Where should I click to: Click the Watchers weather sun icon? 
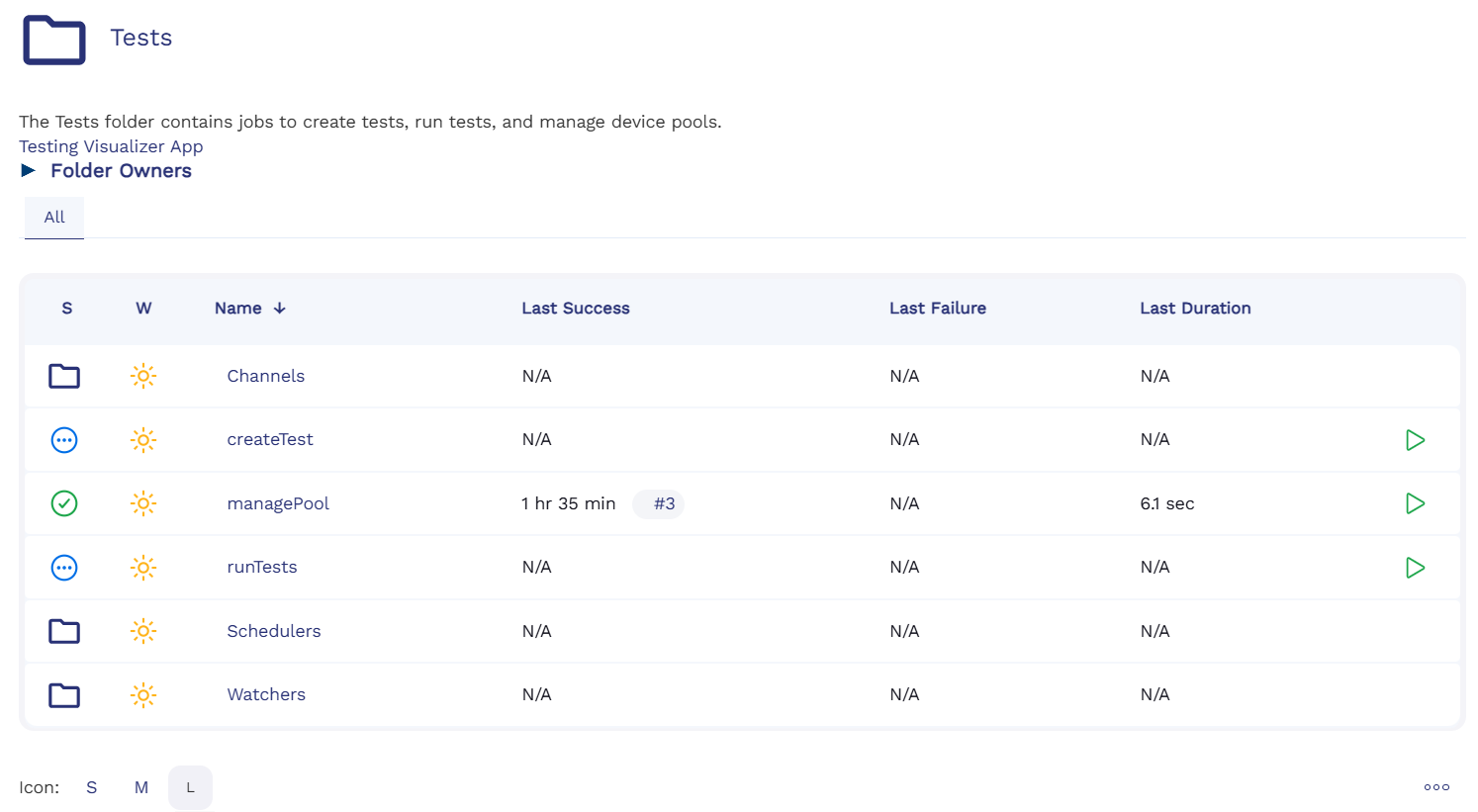coord(143,695)
